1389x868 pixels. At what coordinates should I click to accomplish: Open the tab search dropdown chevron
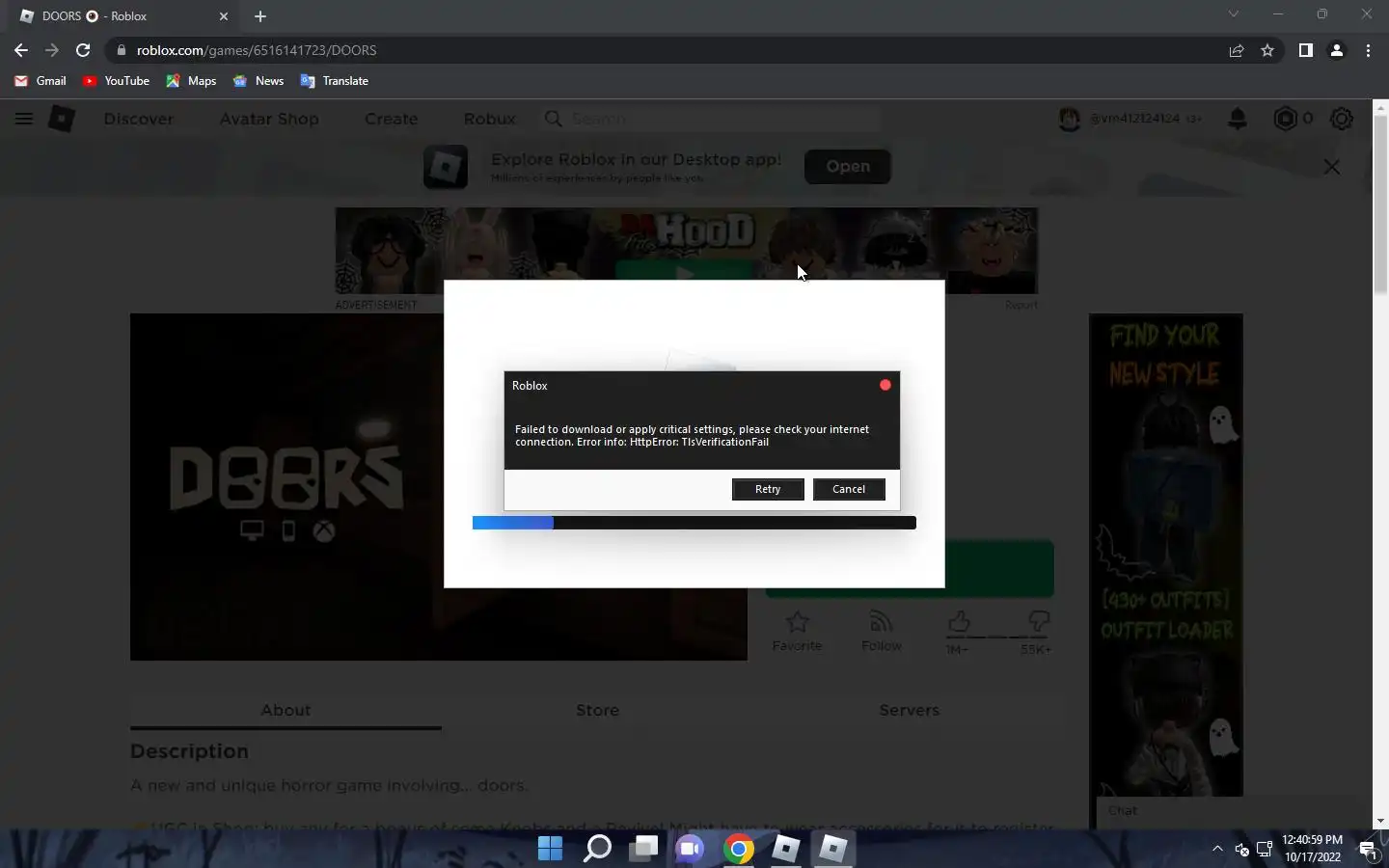click(1233, 14)
